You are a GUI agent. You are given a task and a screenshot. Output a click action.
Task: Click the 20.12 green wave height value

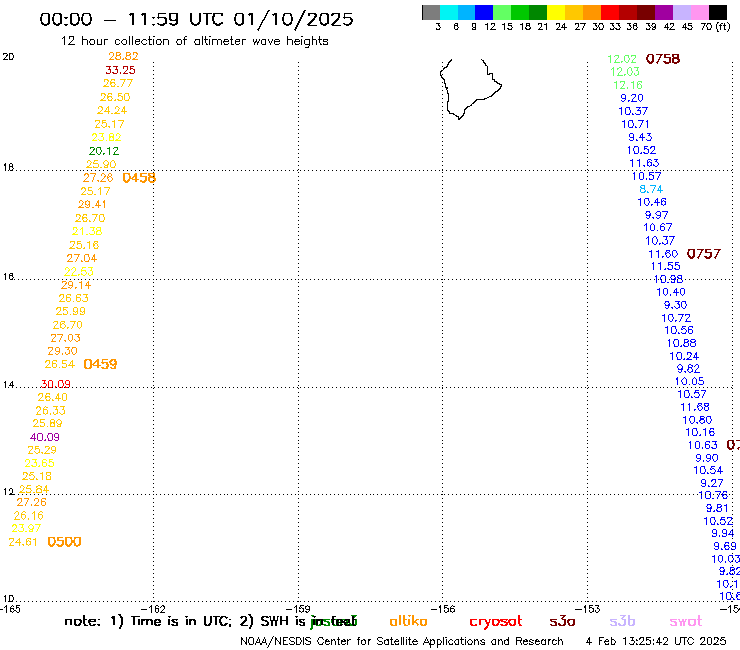(104, 151)
